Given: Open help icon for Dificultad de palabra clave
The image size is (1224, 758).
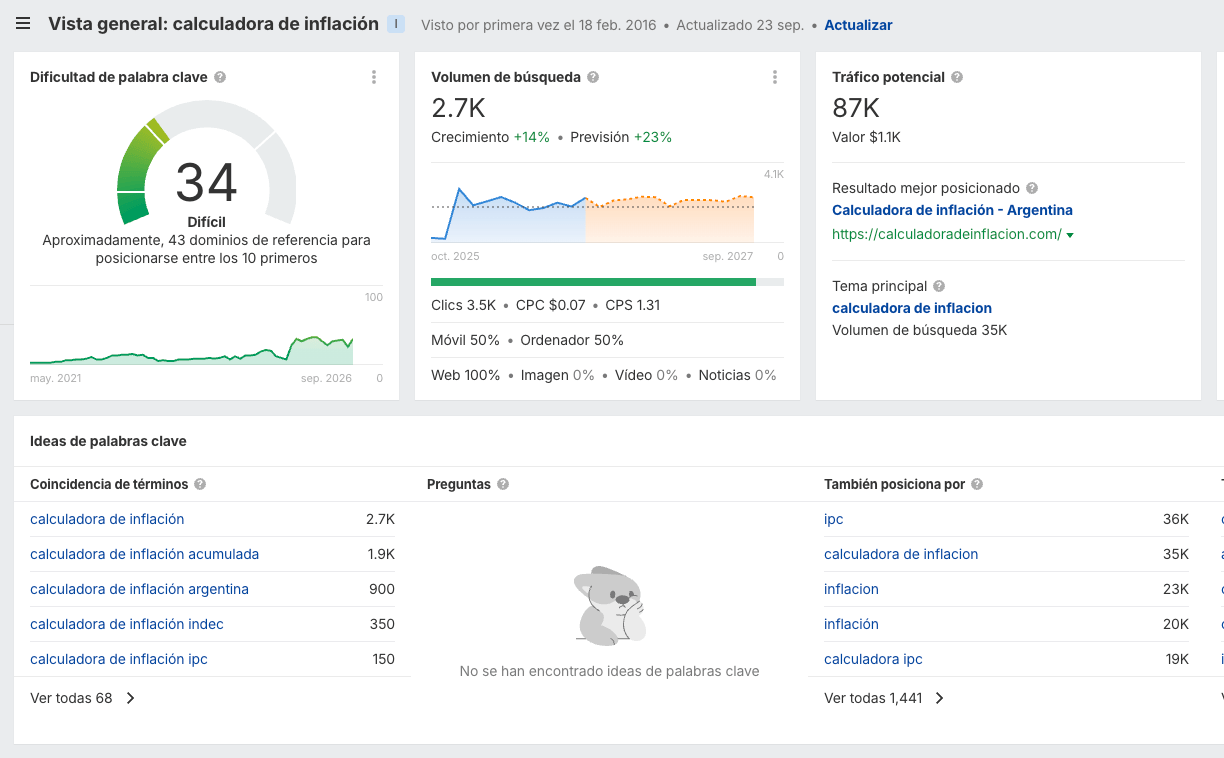Looking at the screenshot, I should point(220,77).
